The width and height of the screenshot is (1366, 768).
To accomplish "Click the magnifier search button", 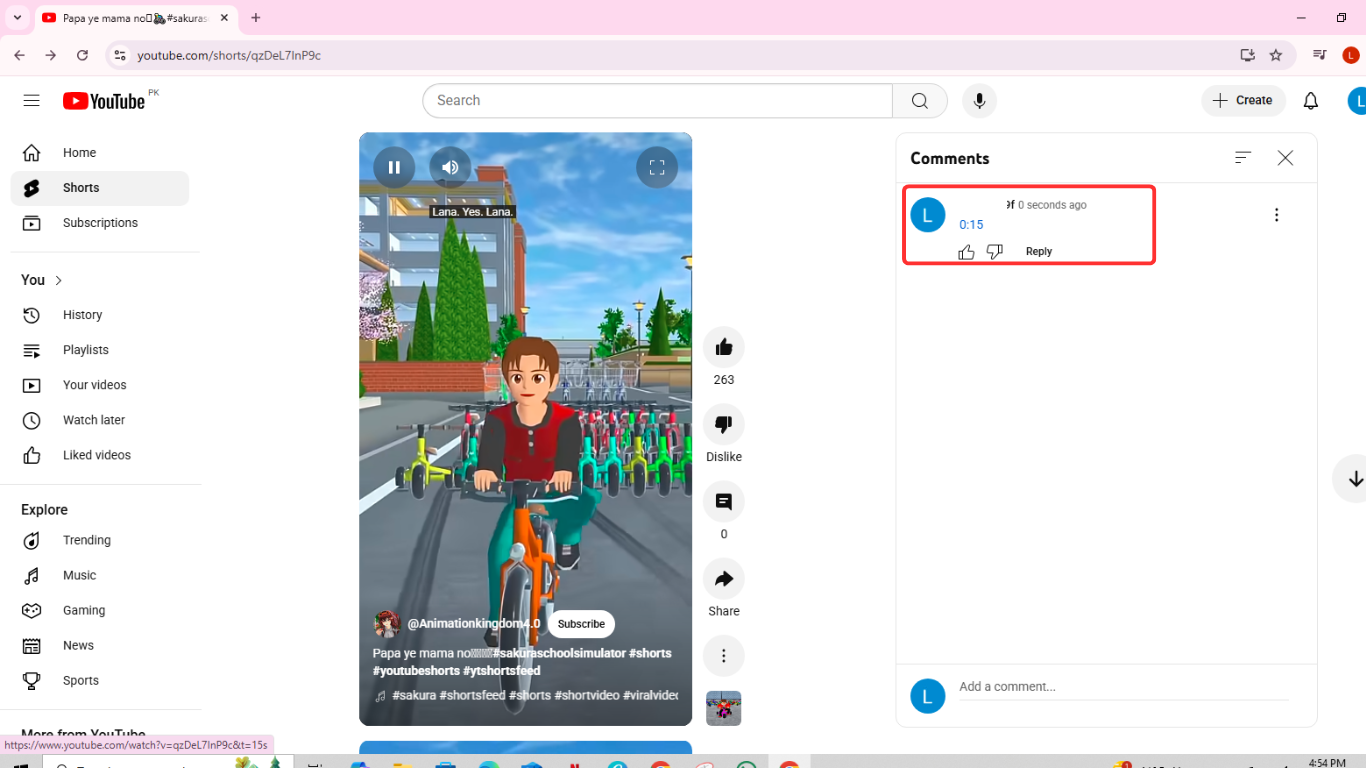I will [920, 101].
